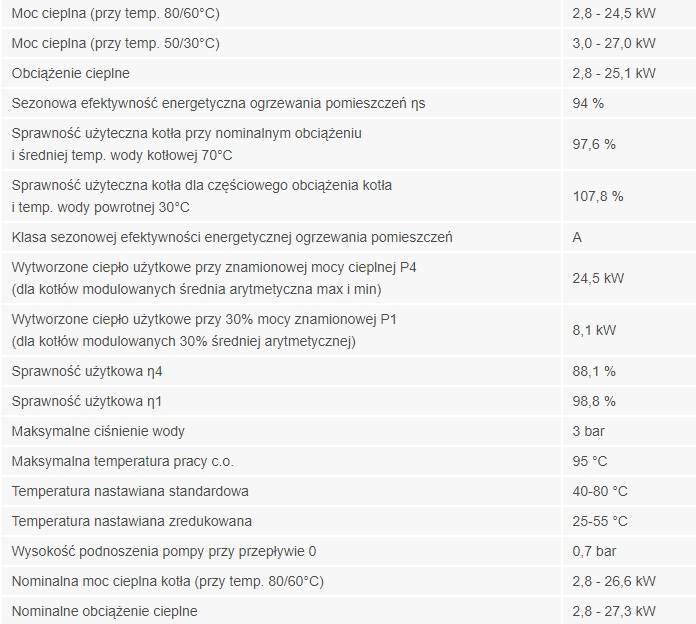Click the 0,7 bar pump head value
The height and width of the screenshot is (624, 696).
click(x=594, y=551)
